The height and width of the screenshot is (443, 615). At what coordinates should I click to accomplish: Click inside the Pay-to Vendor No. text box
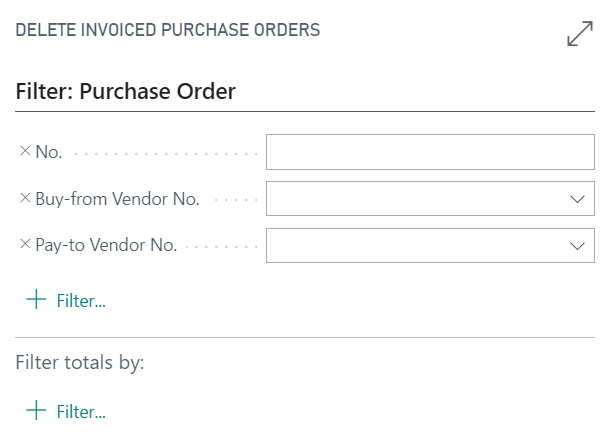click(x=418, y=246)
